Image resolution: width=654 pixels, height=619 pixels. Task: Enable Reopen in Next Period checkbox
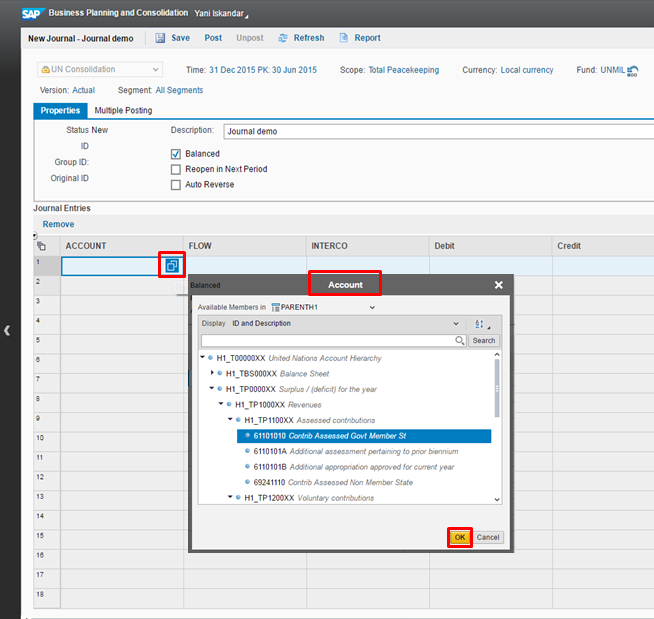[x=176, y=169]
